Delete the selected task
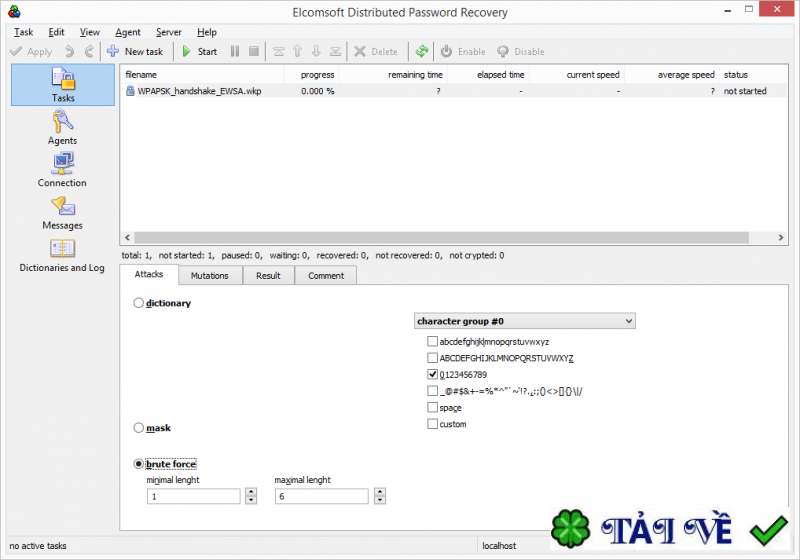Viewport: 800px width, 560px height. coord(376,52)
